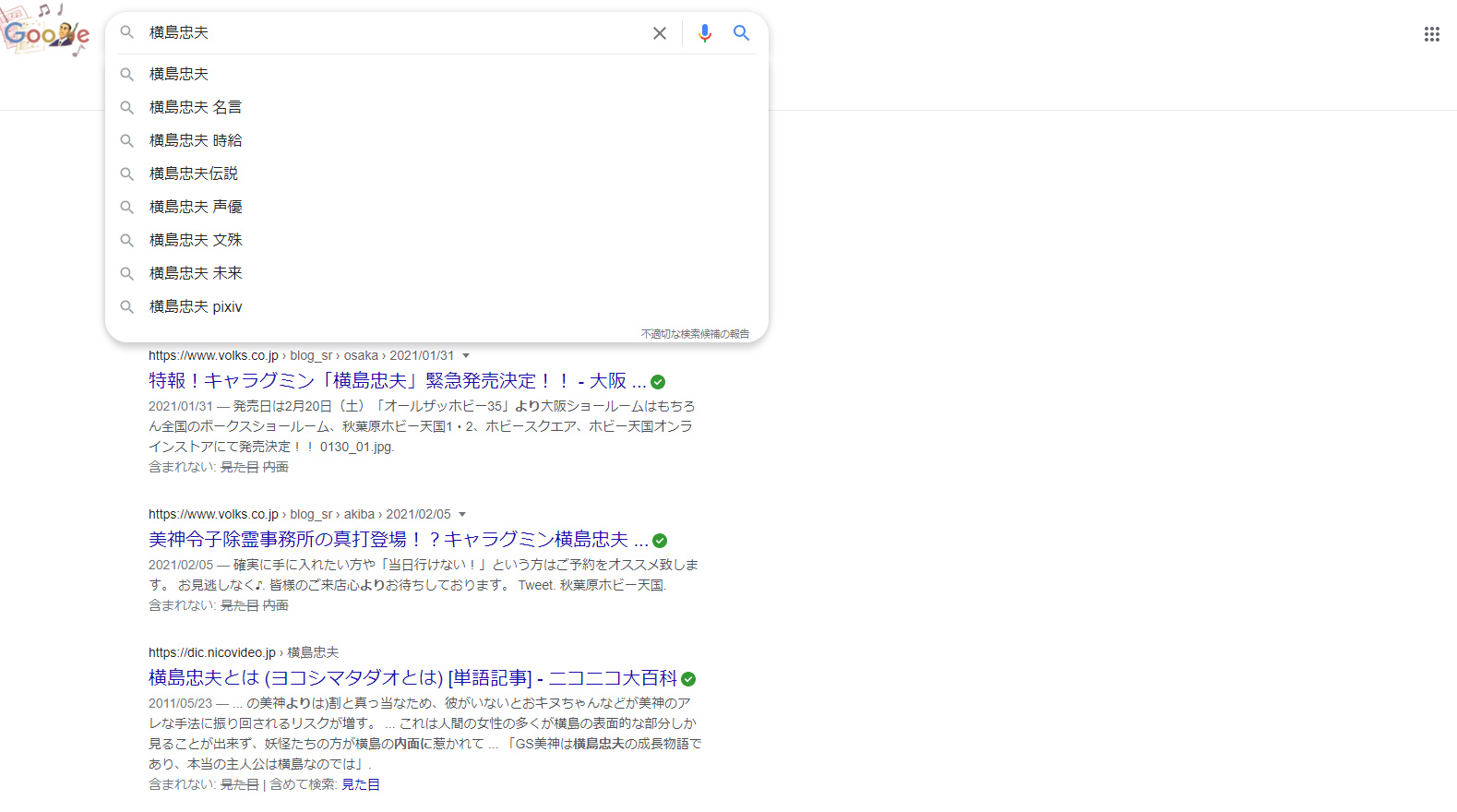
Task: Open dropdown arrow beside volks akiba URL
Action: point(462,514)
